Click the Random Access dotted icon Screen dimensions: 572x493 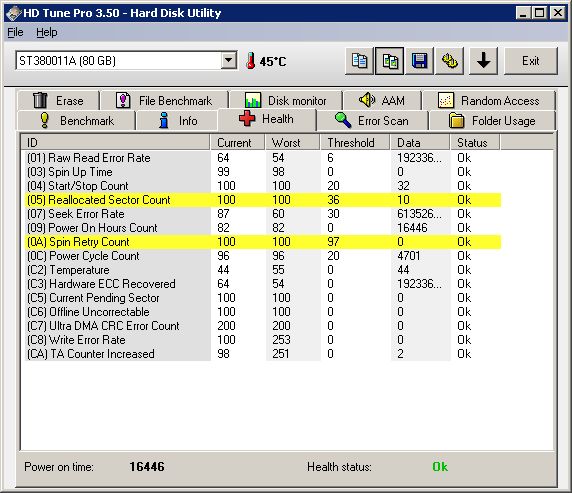click(x=446, y=100)
